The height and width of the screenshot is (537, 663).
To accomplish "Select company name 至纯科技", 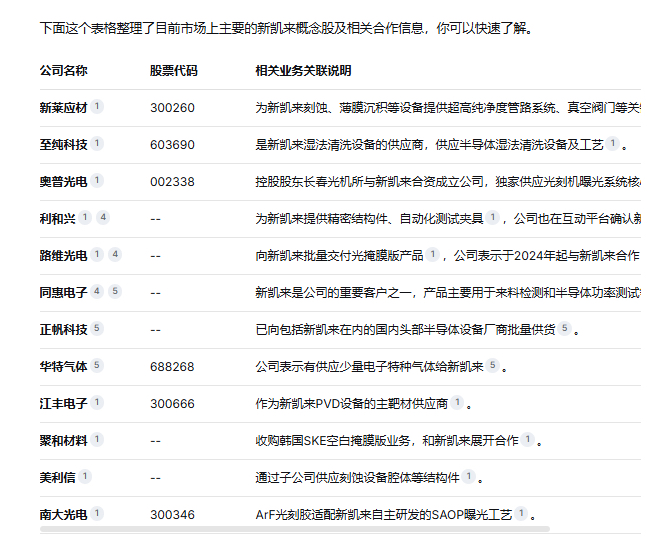I will (x=63, y=145).
